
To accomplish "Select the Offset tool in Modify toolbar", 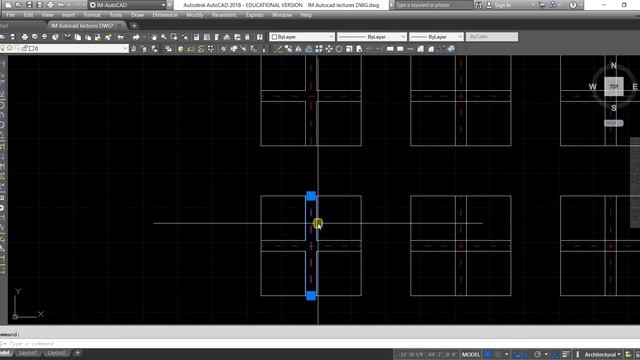I will click(309, 49).
